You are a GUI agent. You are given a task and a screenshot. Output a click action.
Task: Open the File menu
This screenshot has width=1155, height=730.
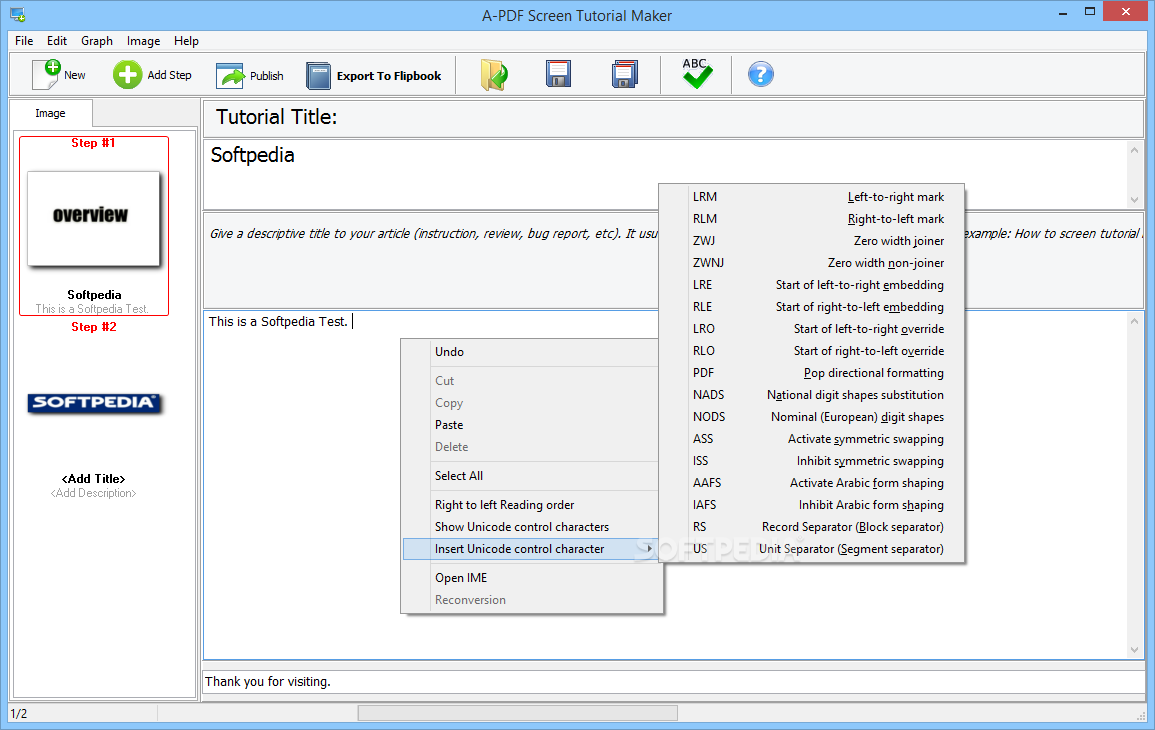tap(24, 41)
